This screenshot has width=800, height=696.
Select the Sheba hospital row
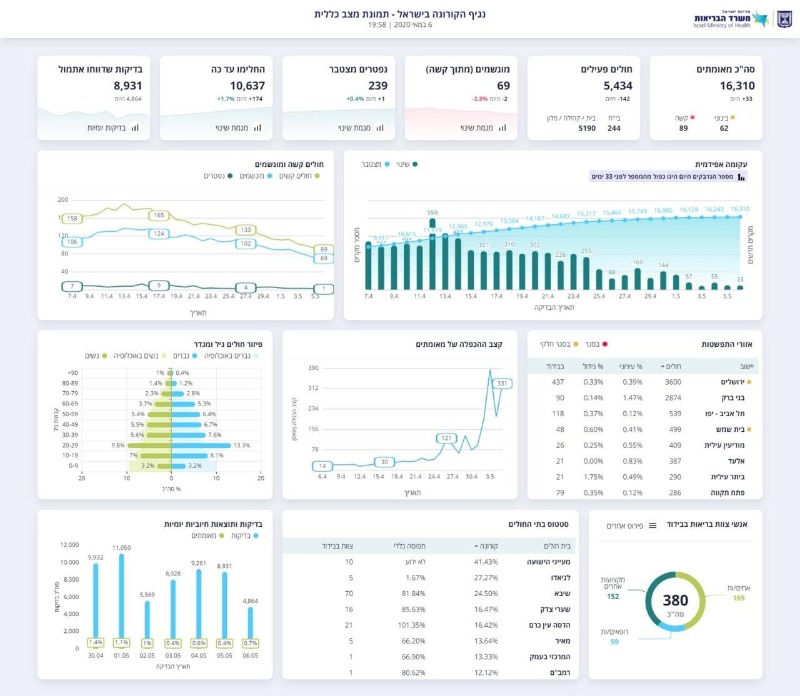coord(429,593)
